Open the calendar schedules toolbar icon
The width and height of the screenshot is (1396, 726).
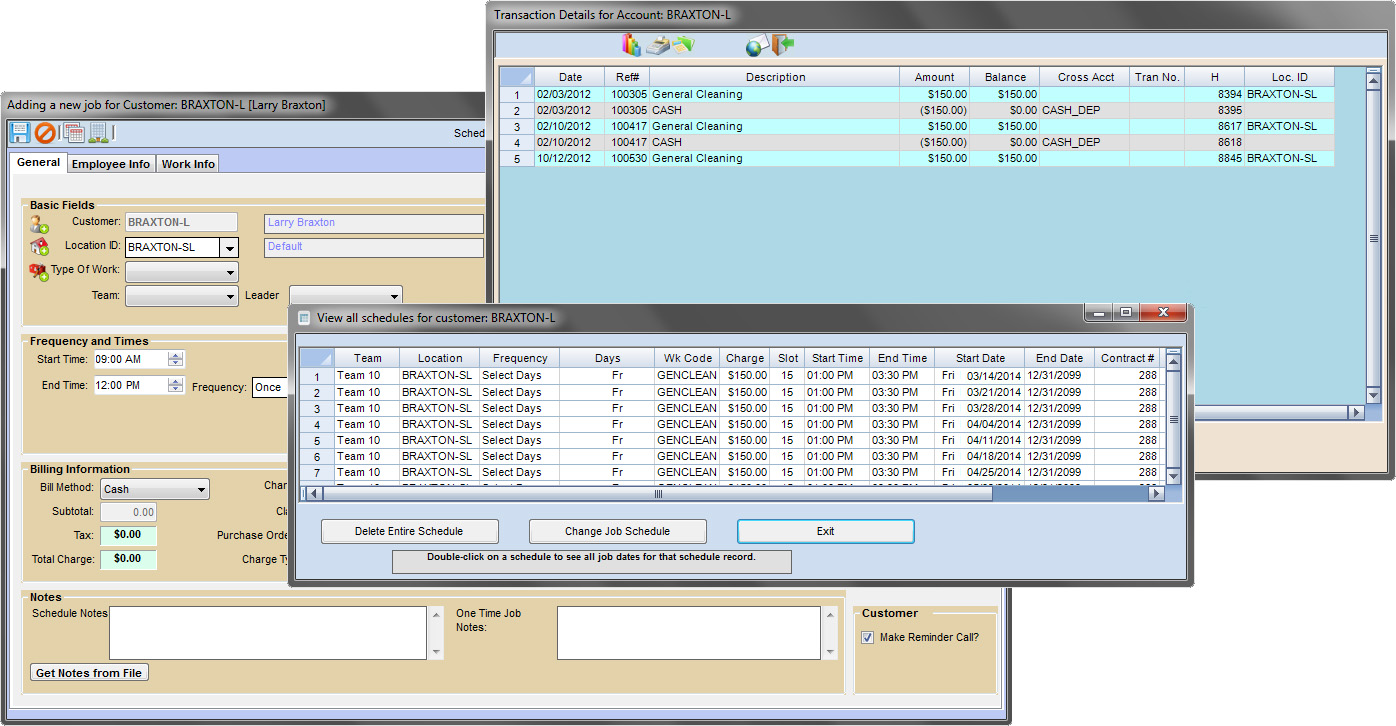(x=74, y=132)
